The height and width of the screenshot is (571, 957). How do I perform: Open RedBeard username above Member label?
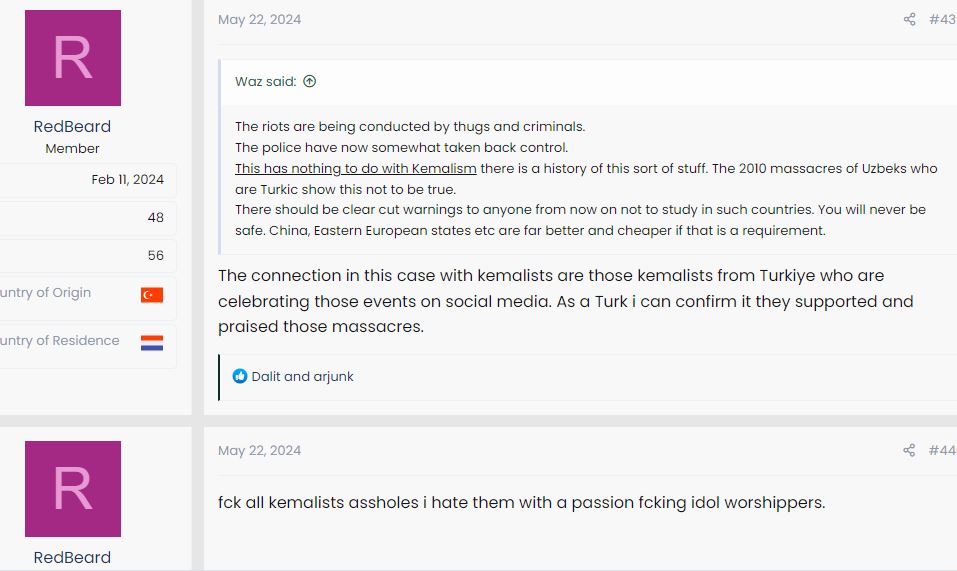[72, 127]
